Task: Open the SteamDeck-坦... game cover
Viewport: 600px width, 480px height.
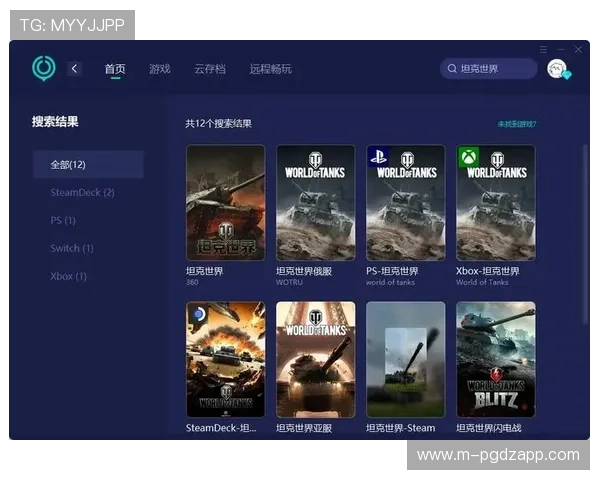Action: point(225,359)
